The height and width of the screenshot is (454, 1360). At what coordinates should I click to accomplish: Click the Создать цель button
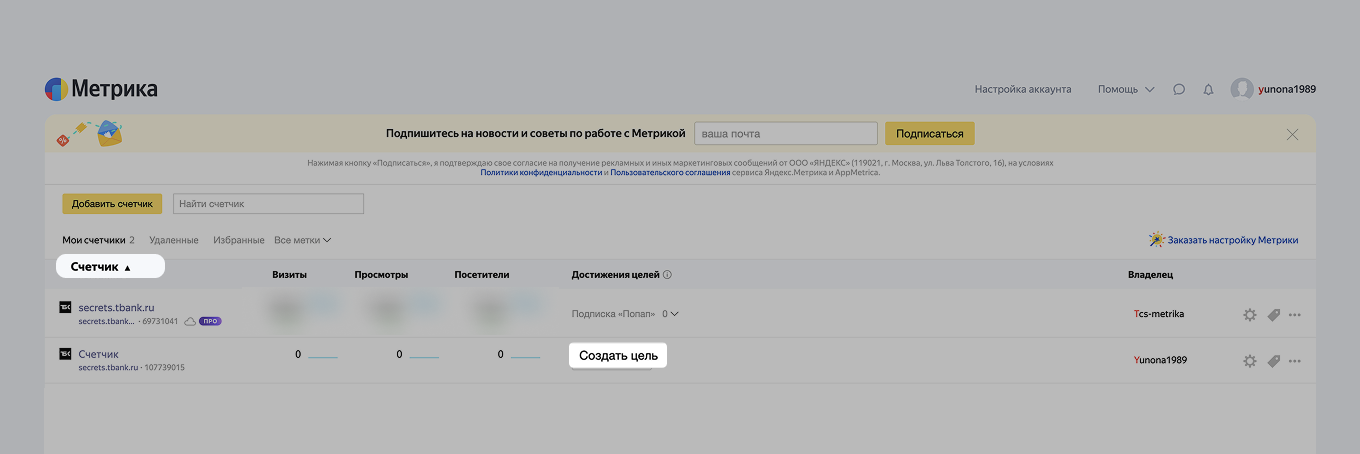click(x=618, y=356)
